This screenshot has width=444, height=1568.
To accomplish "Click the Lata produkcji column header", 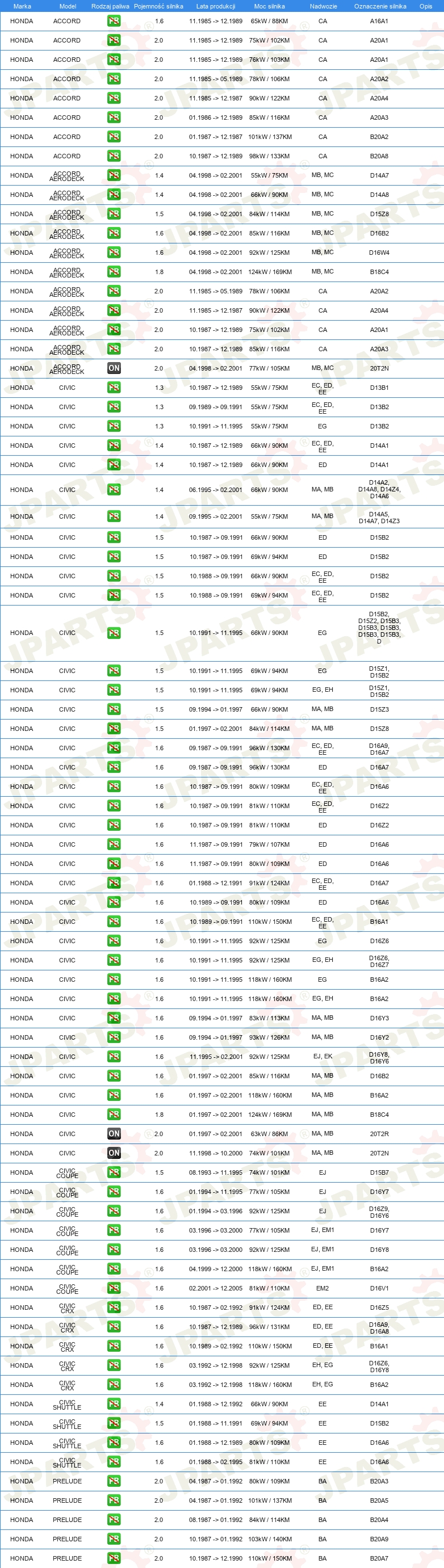I will 216,6.
